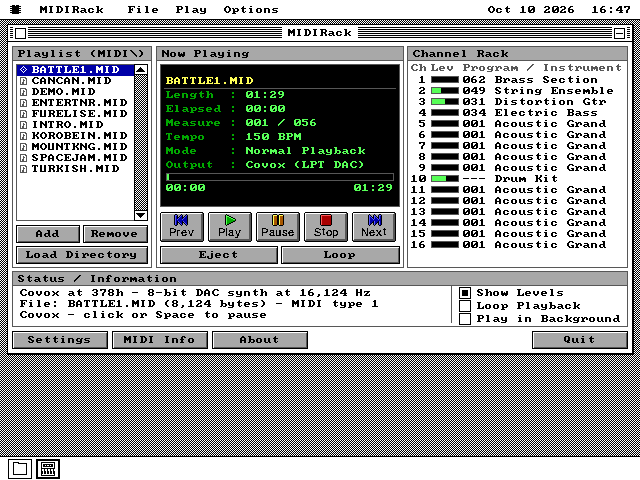Open the Play menu
The image size is (640, 480).
pos(191,9)
